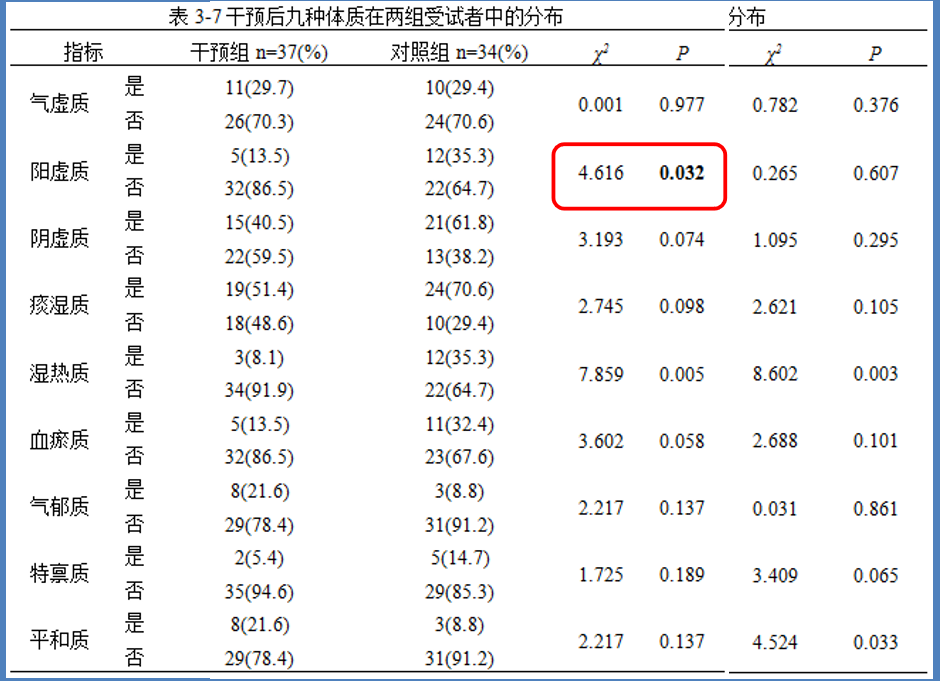
Task: Select the 19(51.4) intervention group cell
Action: 259,290
